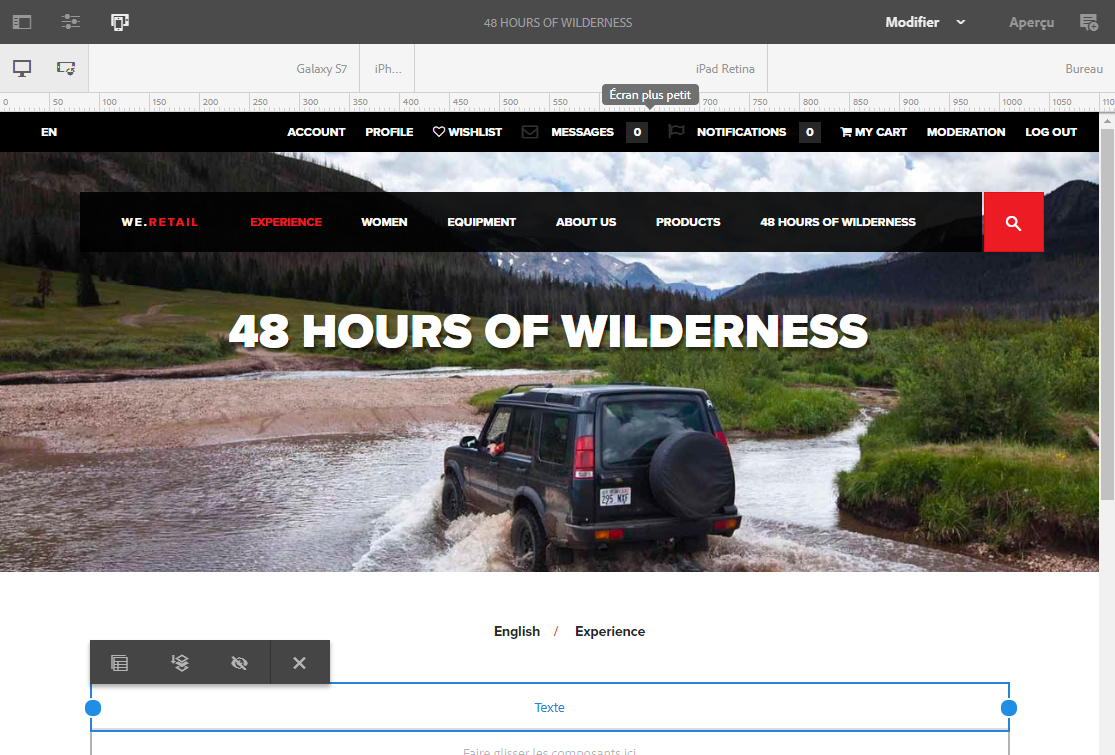1115x755 pixels.
Task: Click the red search button
Action: point(1013,223)
